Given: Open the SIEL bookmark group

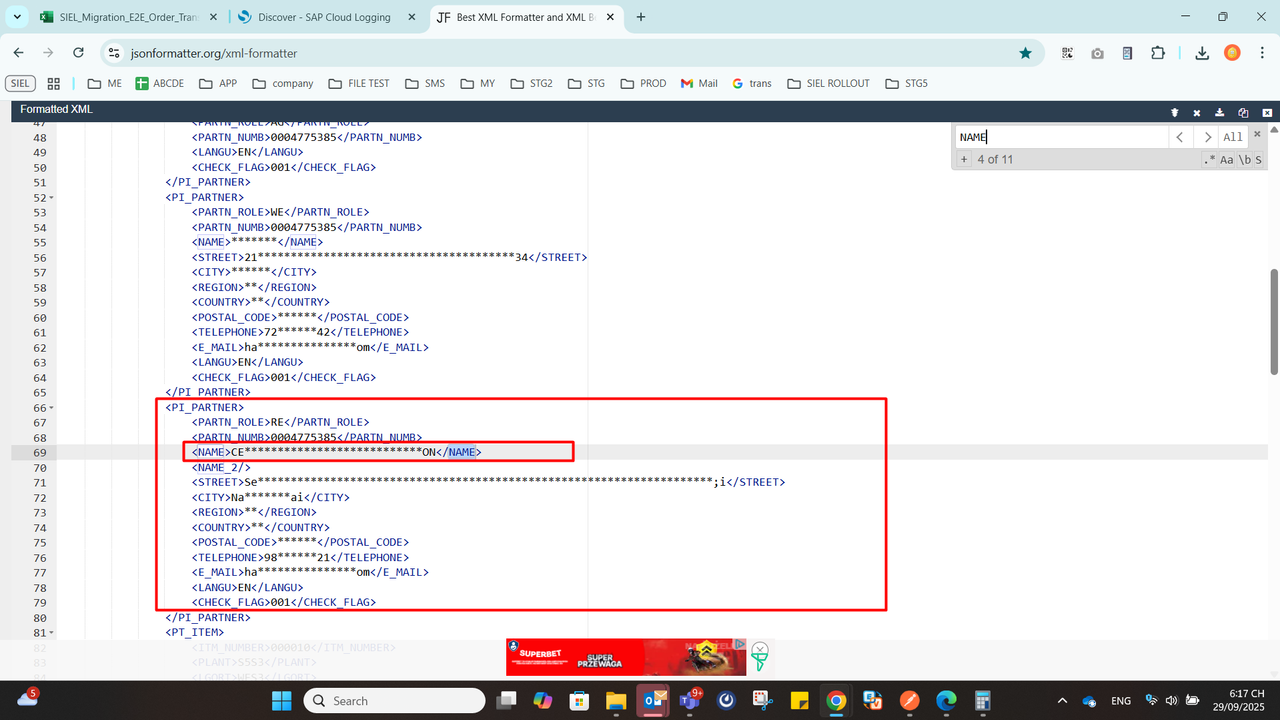Looking at the screenshot, I should pyautogui.click(x=20, y=83).
